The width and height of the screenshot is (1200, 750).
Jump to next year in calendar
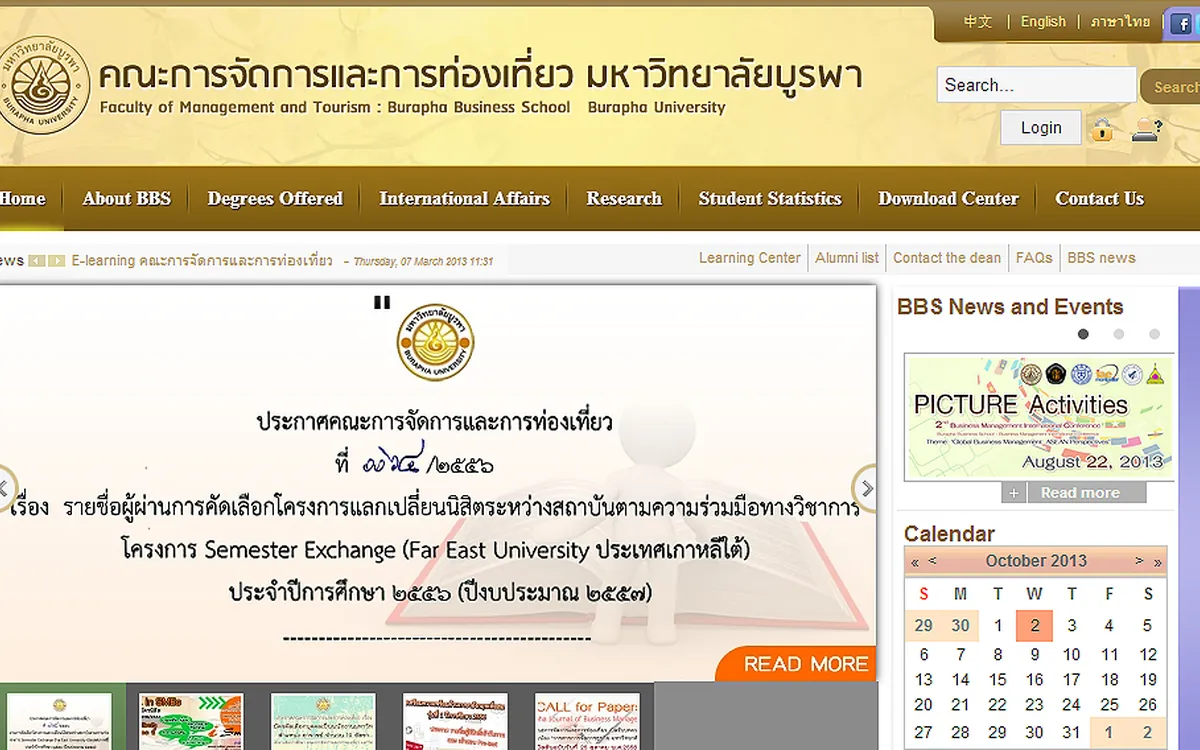point(1157,562)
